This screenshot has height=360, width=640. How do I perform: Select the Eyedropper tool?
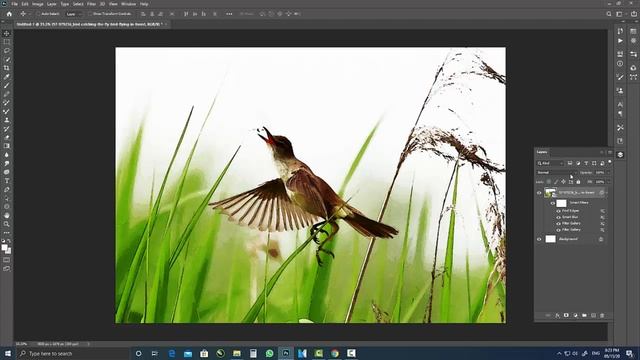[x=7, y=77]
